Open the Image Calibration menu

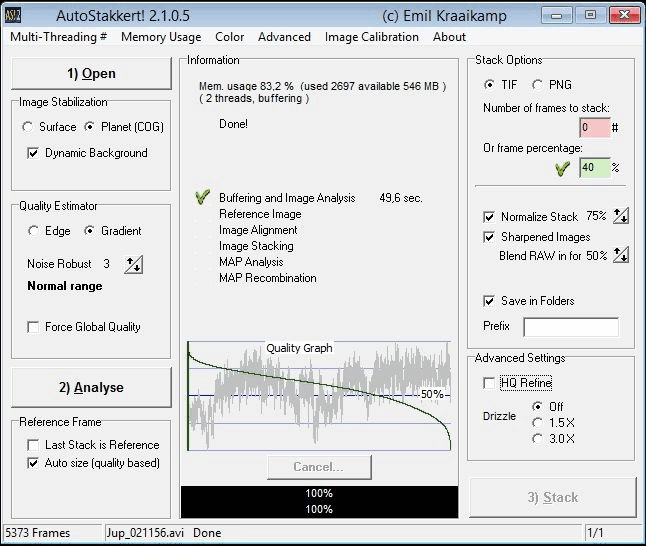coord(372,37)
